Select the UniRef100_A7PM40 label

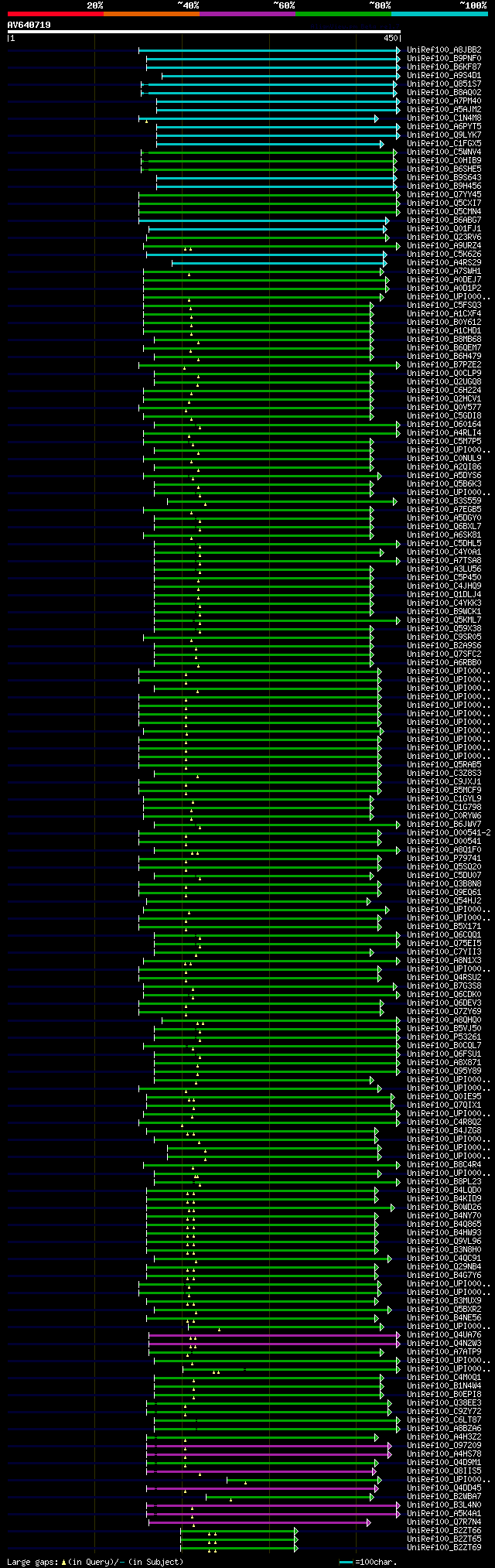click(444, 101)
